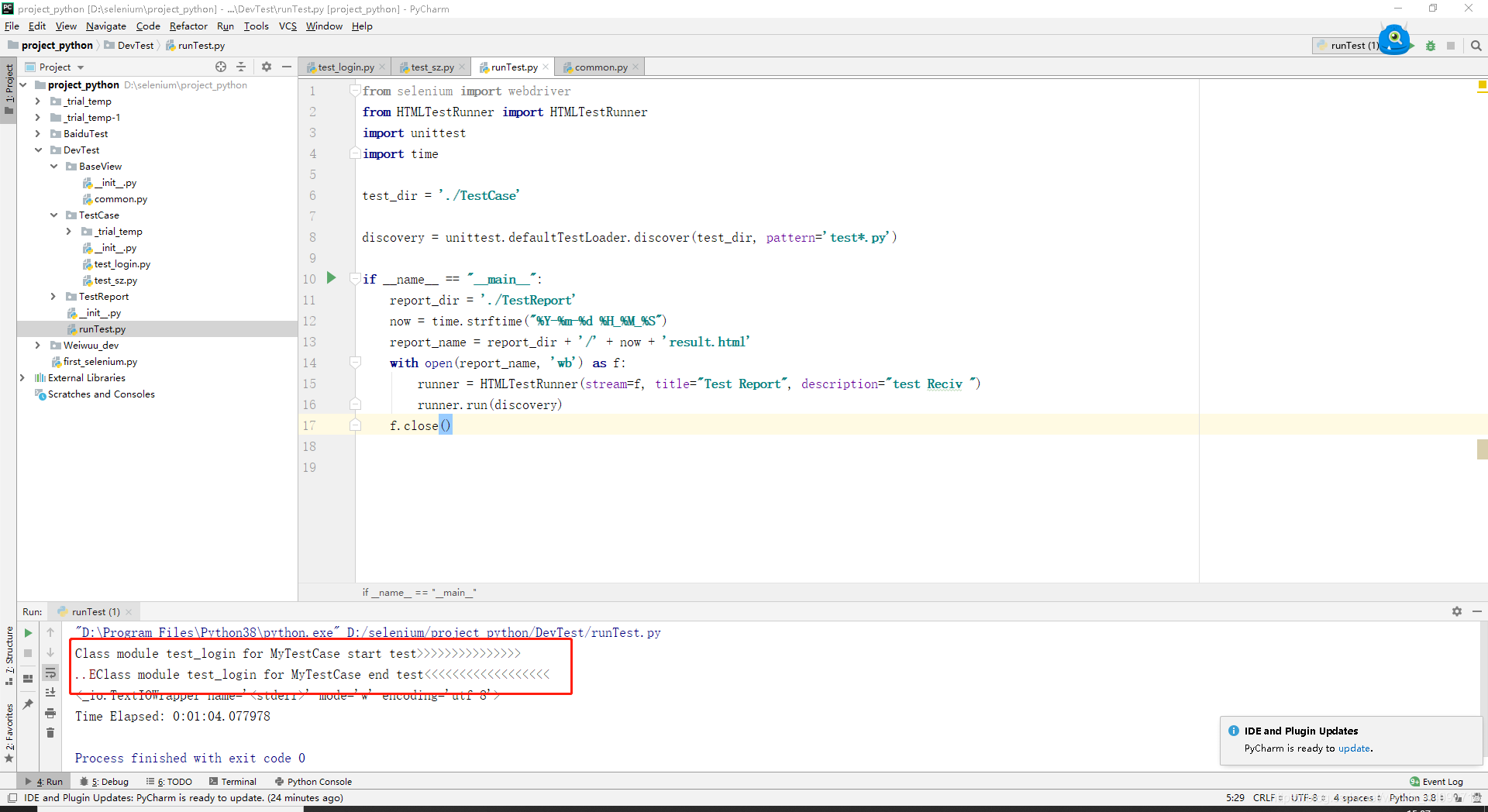This screenshot has width=1488, height=812.
Task: Toggle the 1: Project side panel tab
Action: 9,88
